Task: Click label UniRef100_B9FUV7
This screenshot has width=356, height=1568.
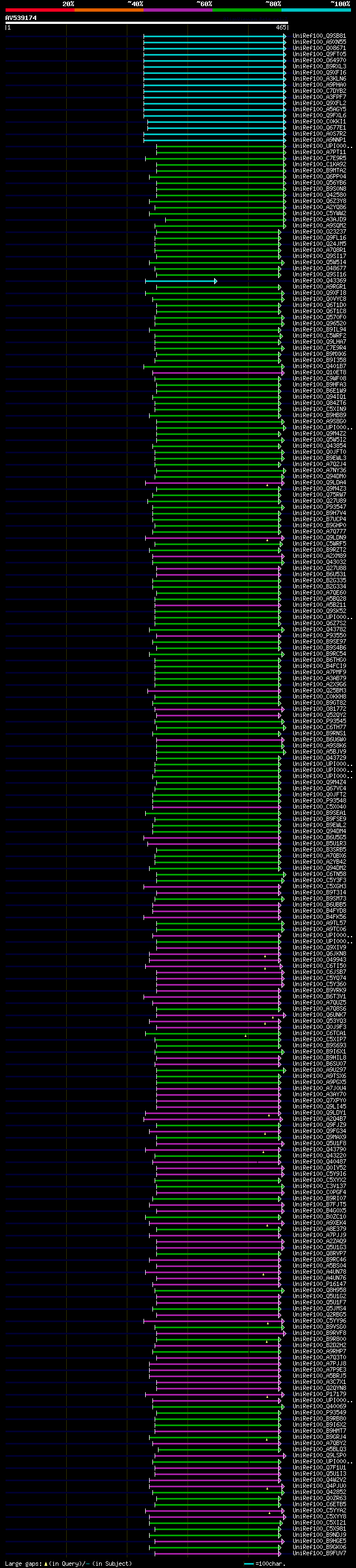Action: pos(319,1553)
